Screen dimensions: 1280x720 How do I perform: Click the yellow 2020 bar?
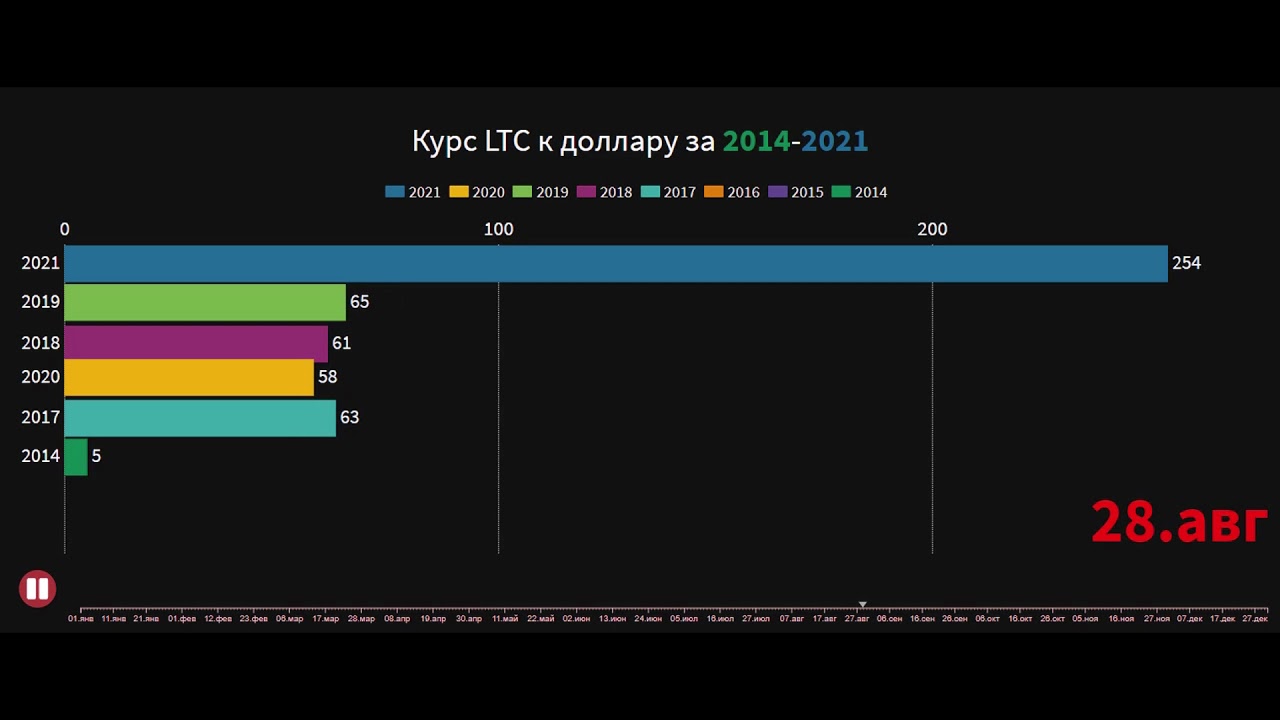[189, 377]
